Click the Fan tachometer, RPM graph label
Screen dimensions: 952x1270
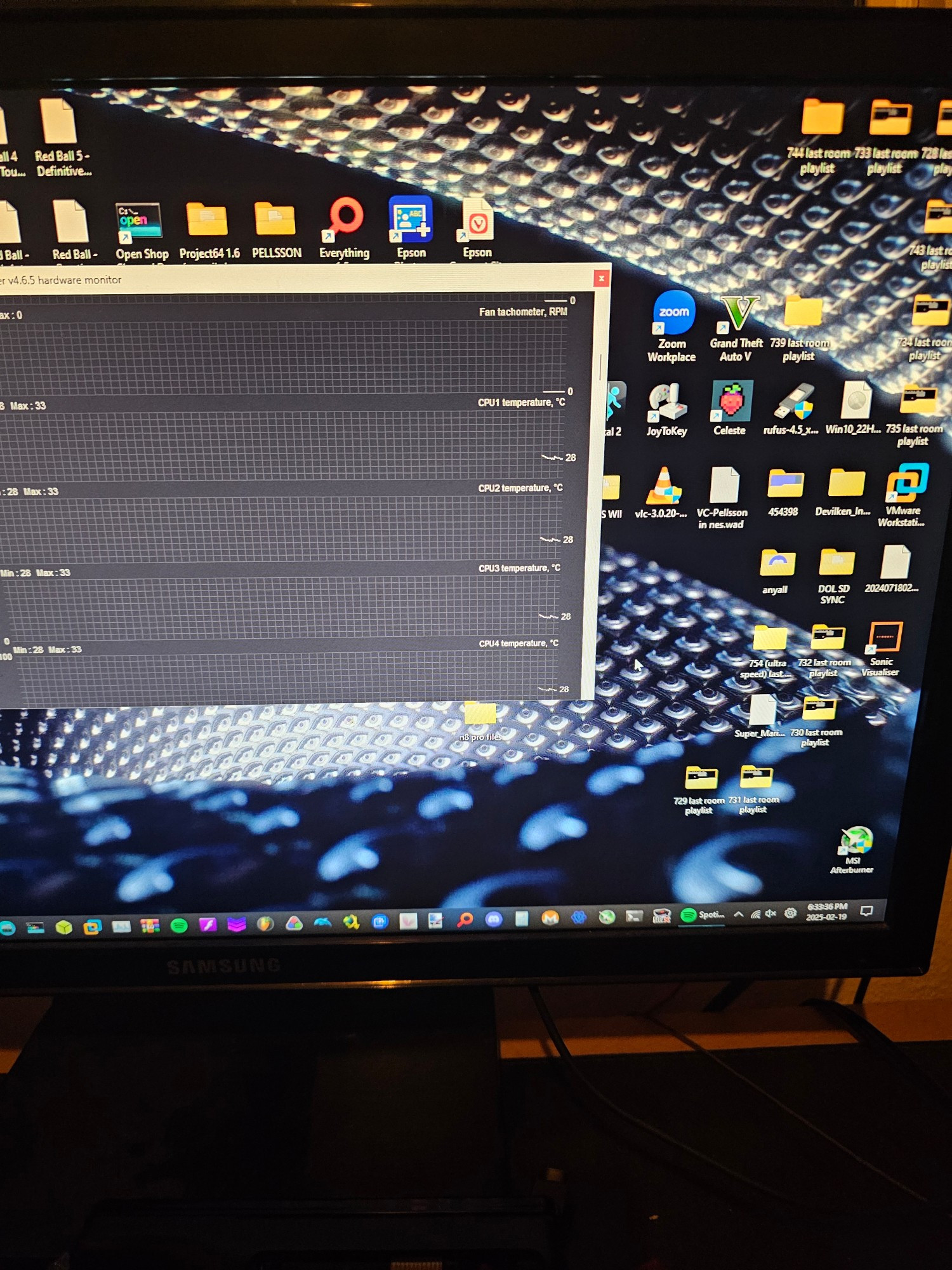pos(523,312)
